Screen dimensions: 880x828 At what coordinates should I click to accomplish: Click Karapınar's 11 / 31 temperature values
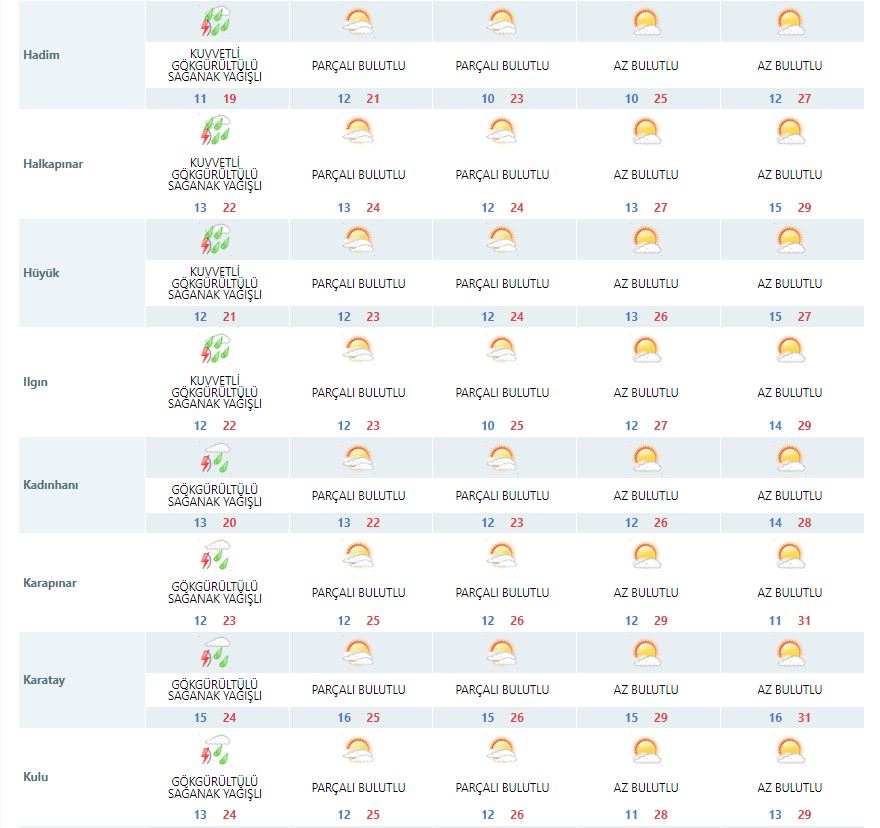pyautogui.click(x=790, y=621)
